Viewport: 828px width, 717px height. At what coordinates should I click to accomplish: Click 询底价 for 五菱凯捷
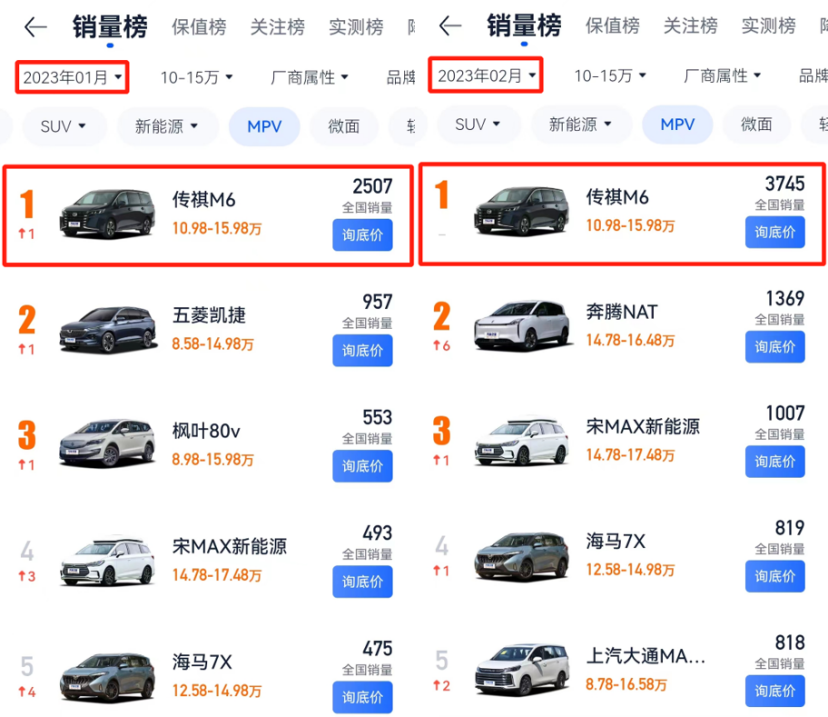pyautogui.click(x=362, y=351)
